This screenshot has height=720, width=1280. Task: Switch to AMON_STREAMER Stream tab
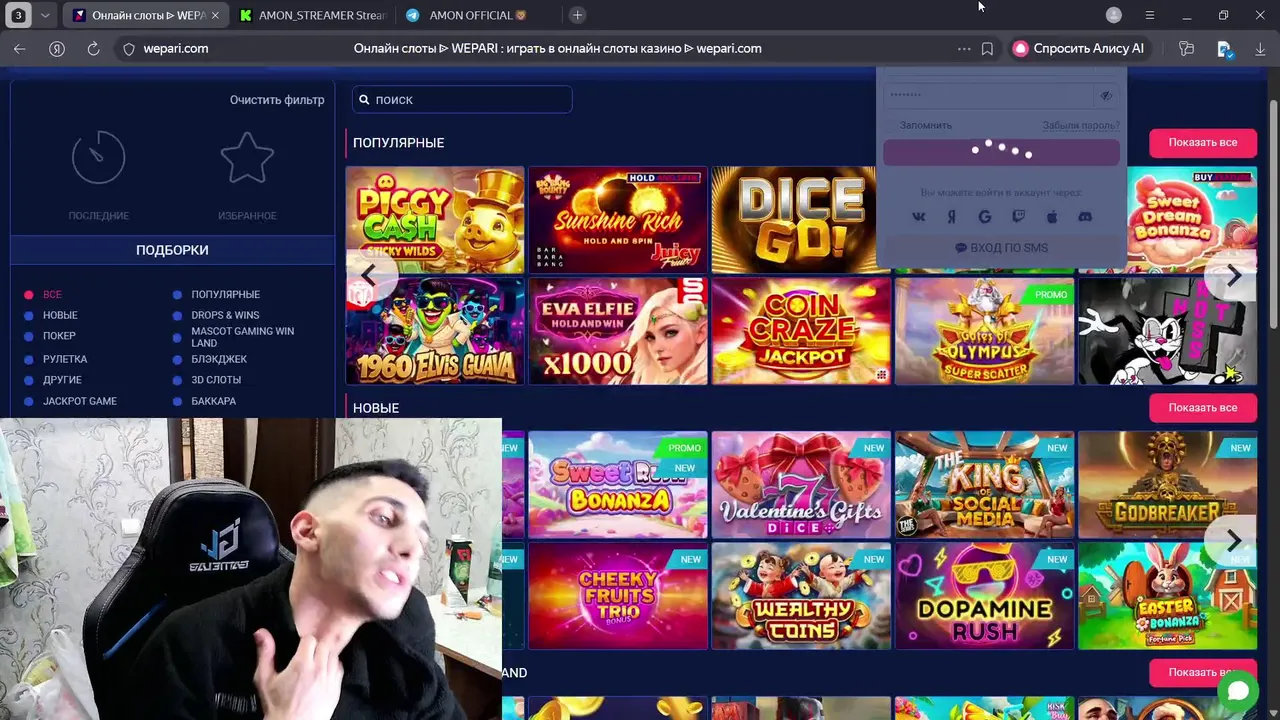click(x=312, y=15)
